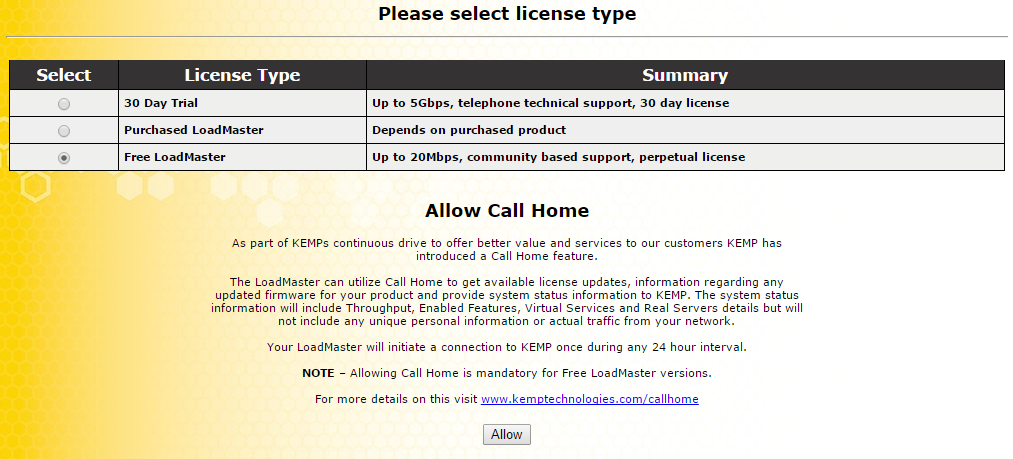Click the "Please select license type" page title
This screenshot has height=459, width=1013.
coord(506,14)
